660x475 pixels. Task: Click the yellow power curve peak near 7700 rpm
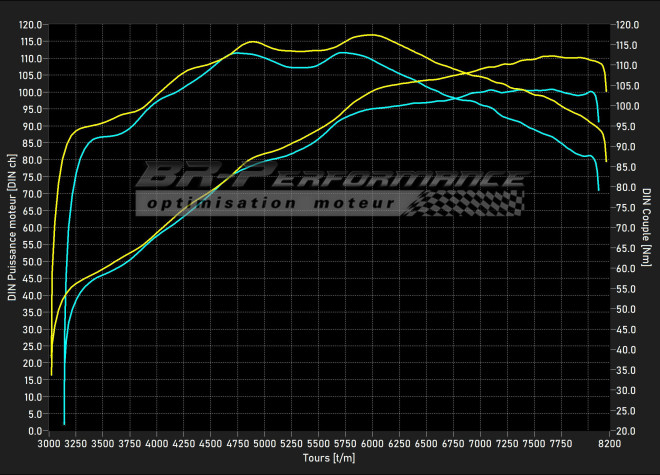(553, 56)
